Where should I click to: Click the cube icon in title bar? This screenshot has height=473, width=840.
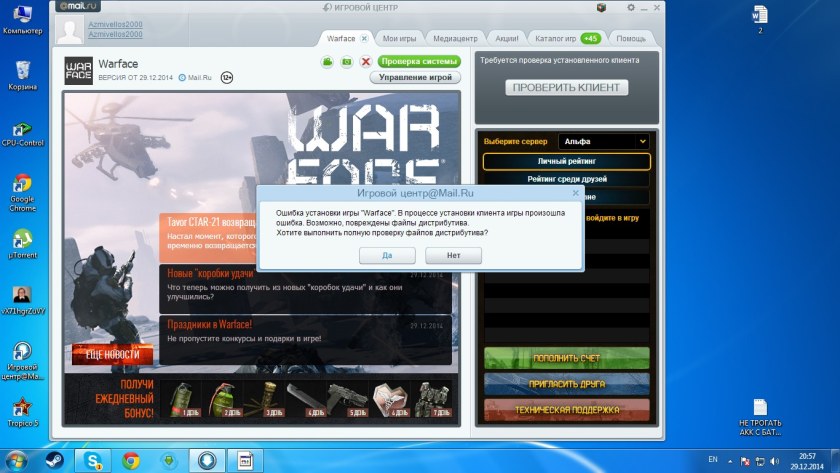pos(601,7)
